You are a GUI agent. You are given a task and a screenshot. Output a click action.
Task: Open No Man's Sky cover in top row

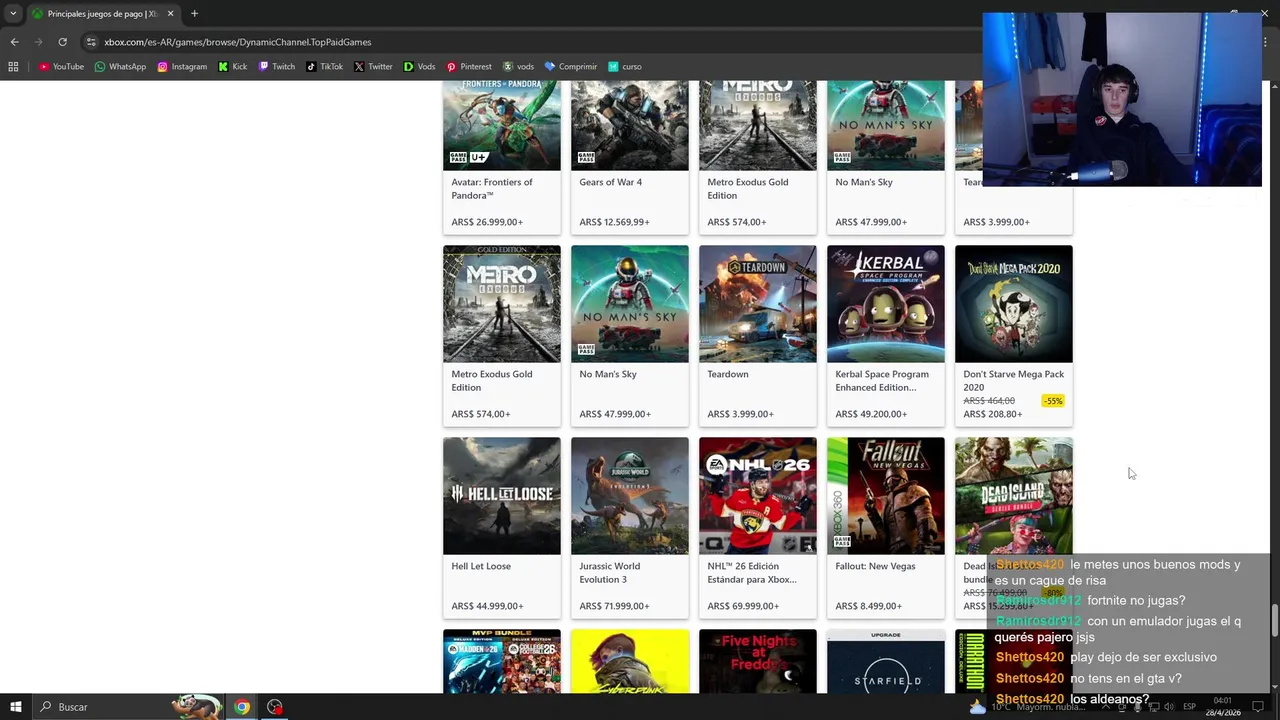point(886,125)
